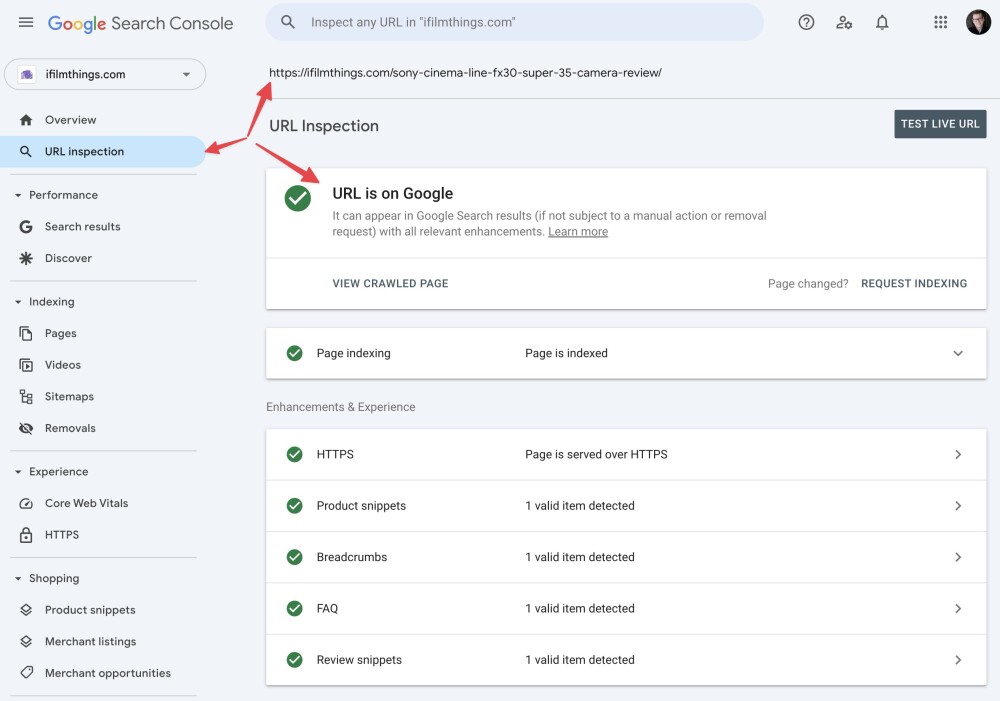Screen dimensions: 1000x701
Task: Click green check icon in FAQ row
Action: coord(295,609)
